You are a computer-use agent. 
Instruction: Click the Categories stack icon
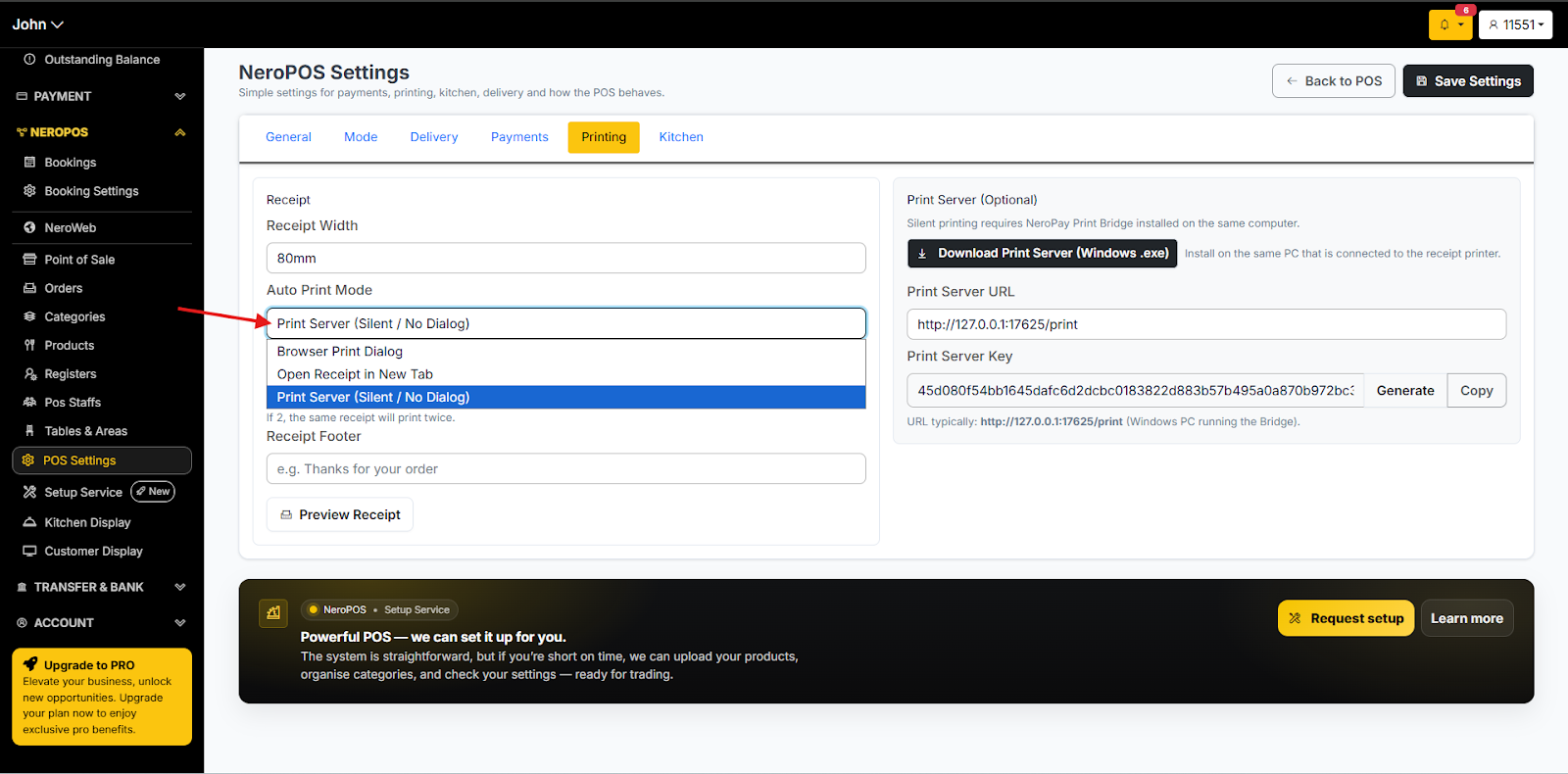(x=29, y=316)
